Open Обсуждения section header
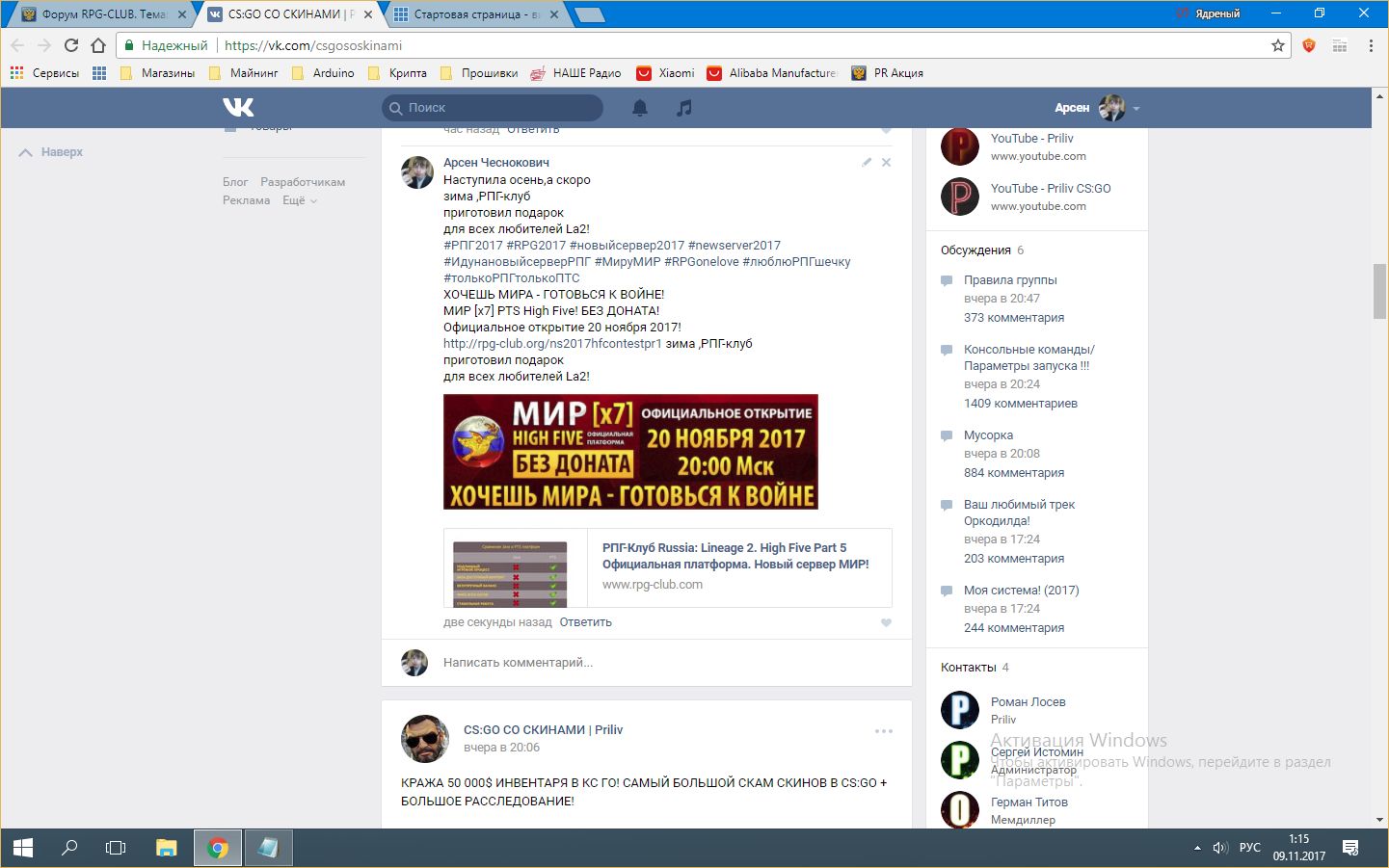 point(975,250)
